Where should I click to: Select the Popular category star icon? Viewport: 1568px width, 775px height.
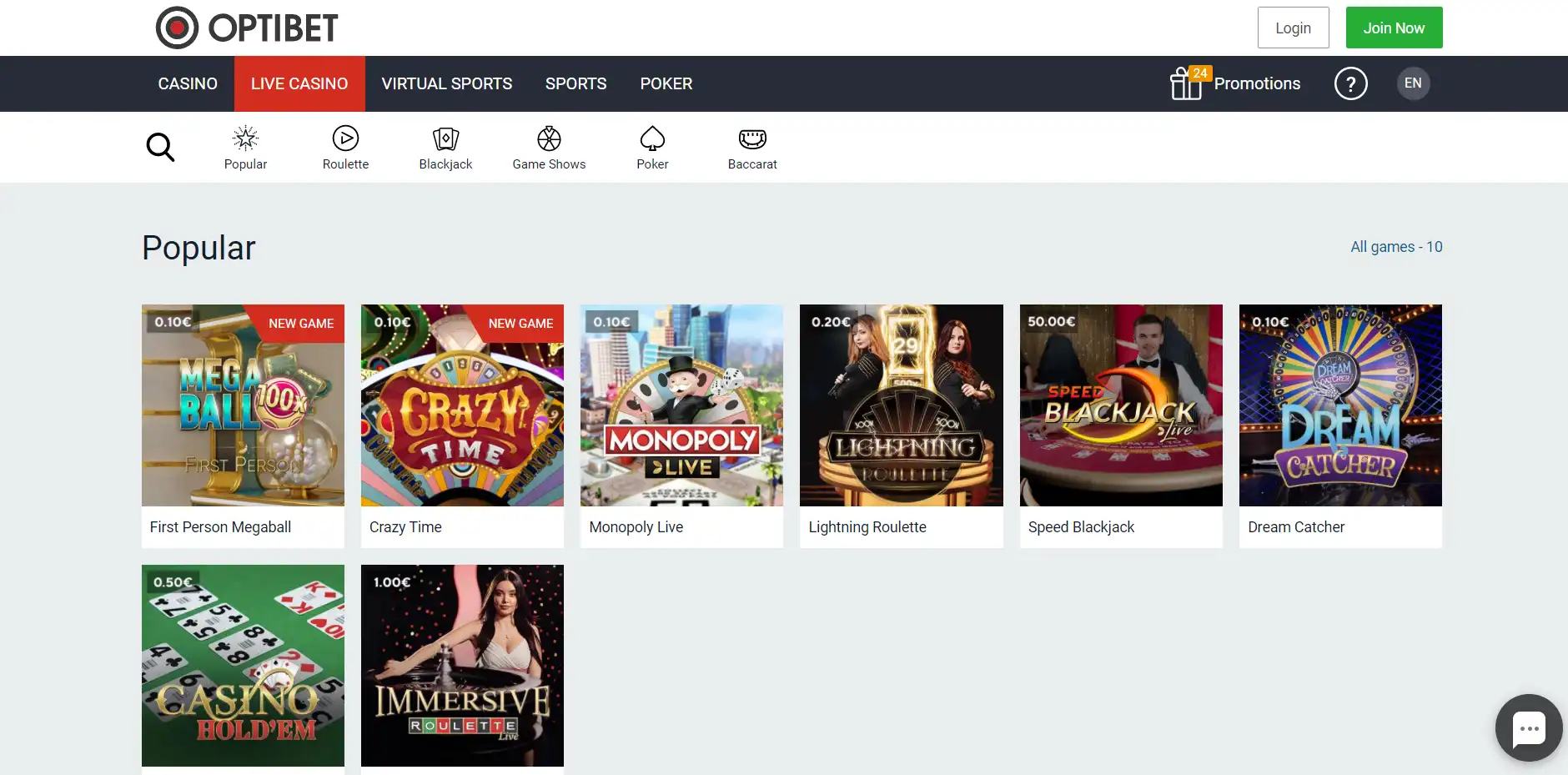point(245,138)
